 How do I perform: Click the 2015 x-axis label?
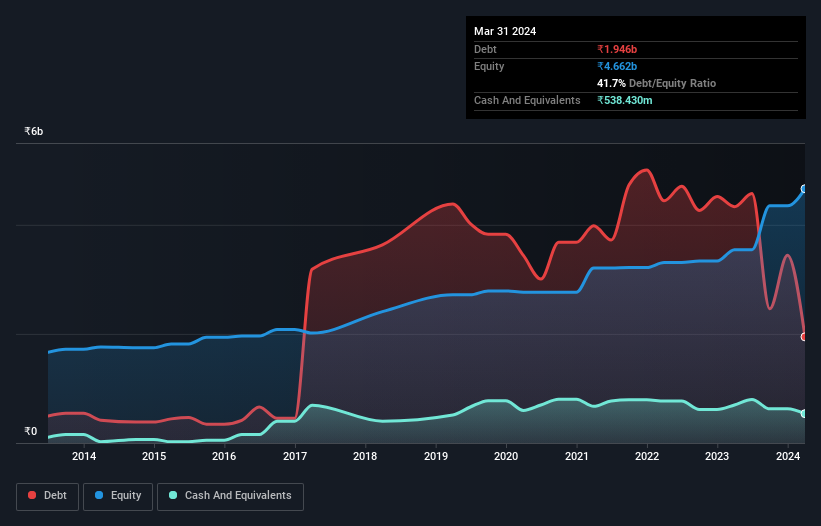coord(154,456)
